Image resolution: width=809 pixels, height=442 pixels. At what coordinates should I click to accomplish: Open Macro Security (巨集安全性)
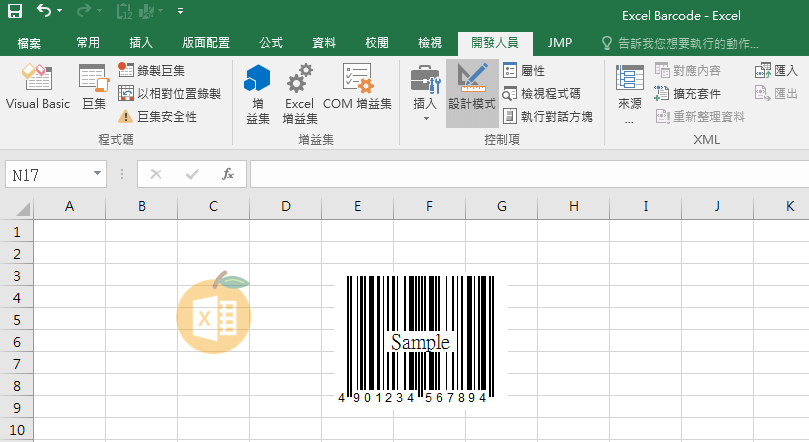pos(157,117)
